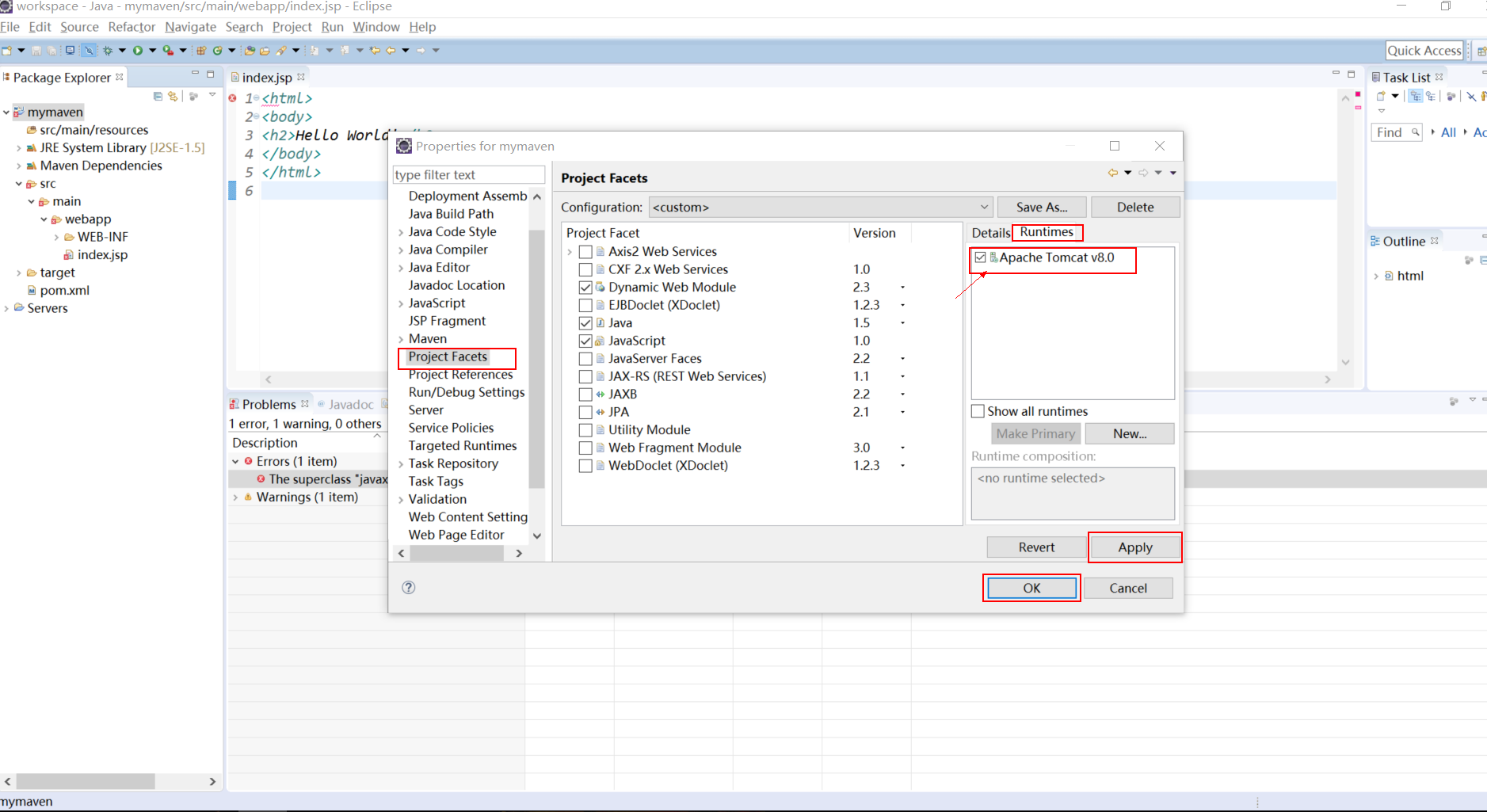Viewport: 1487px width, 812px height.
Task: Check the EJBDoclet (XDoclet) facet
Action: [x=585, y=305]
